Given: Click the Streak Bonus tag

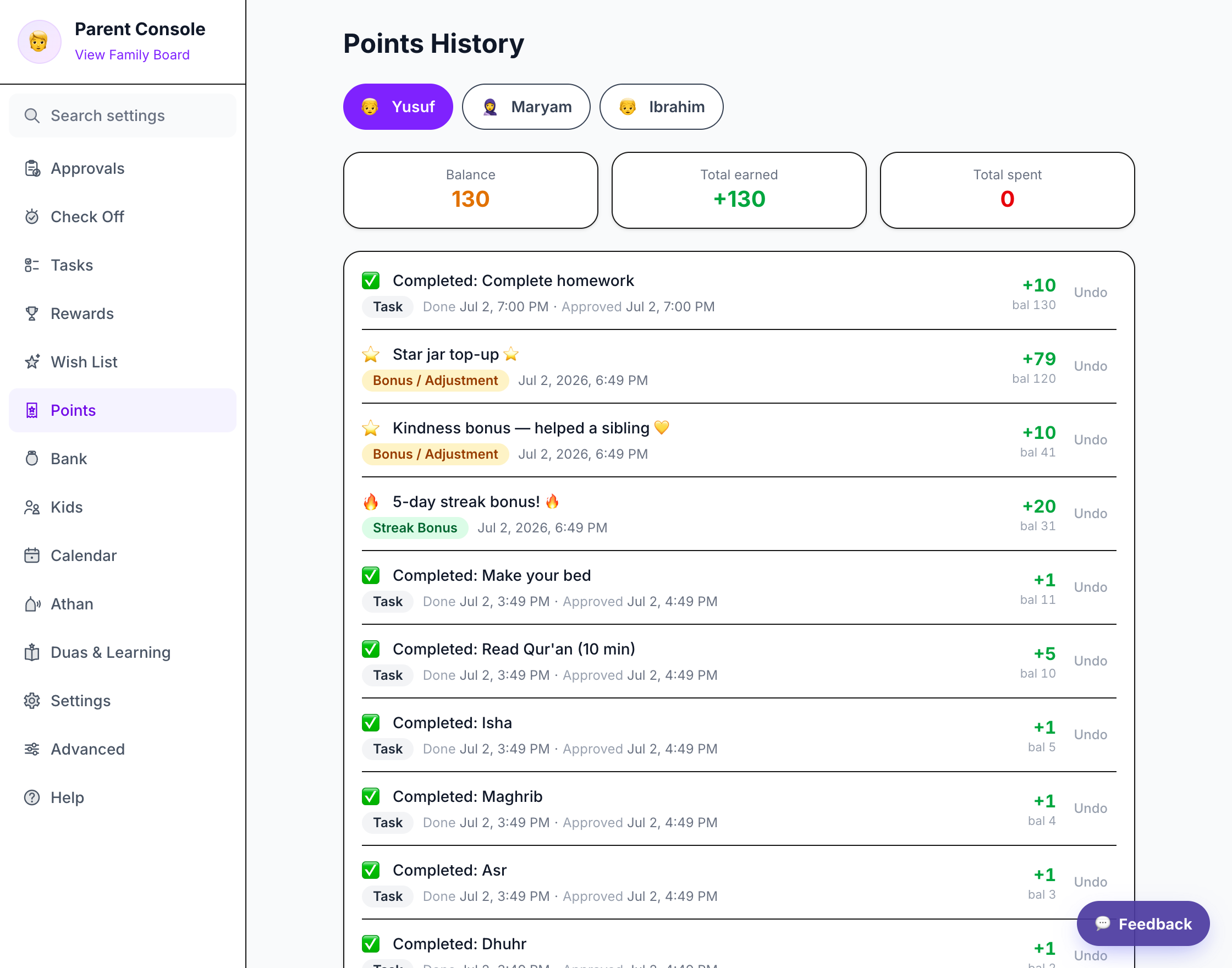Looking at the screenshot, I should click(415, 527).
